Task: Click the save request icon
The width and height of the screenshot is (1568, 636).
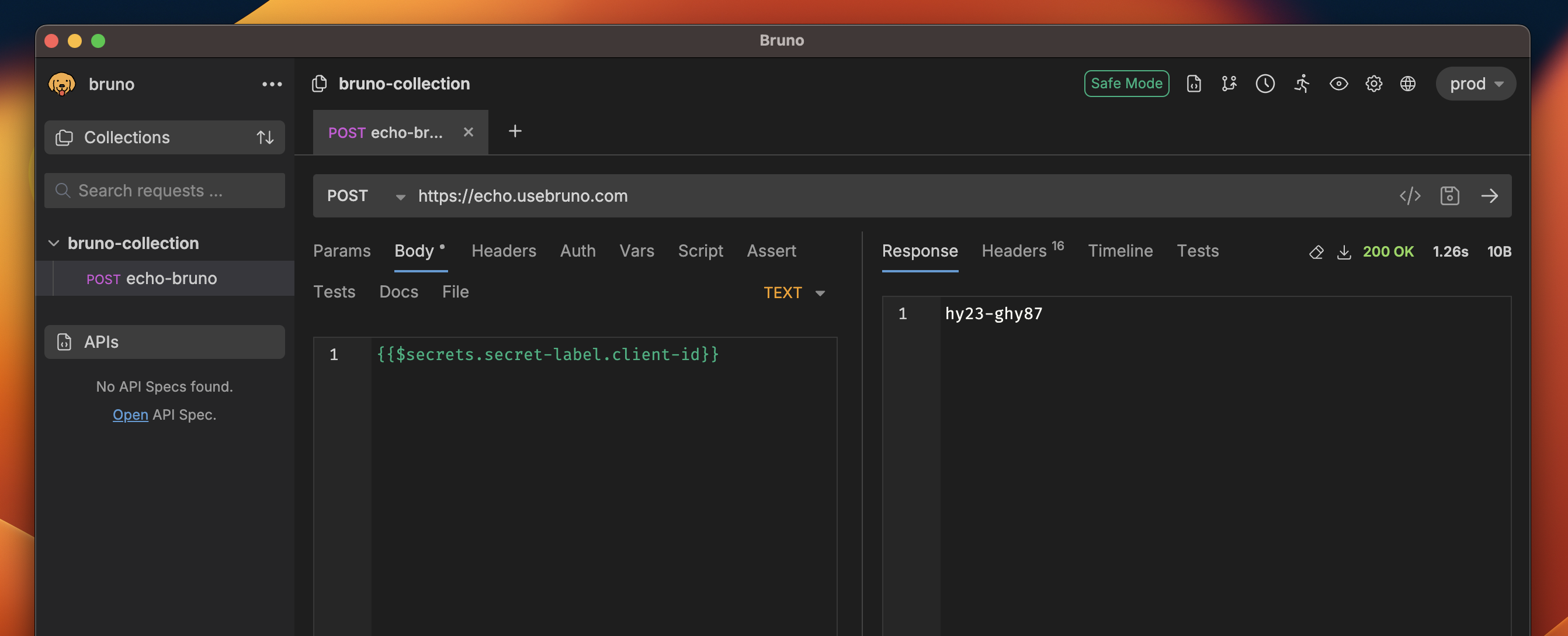Action: (x=1449, y=196)
